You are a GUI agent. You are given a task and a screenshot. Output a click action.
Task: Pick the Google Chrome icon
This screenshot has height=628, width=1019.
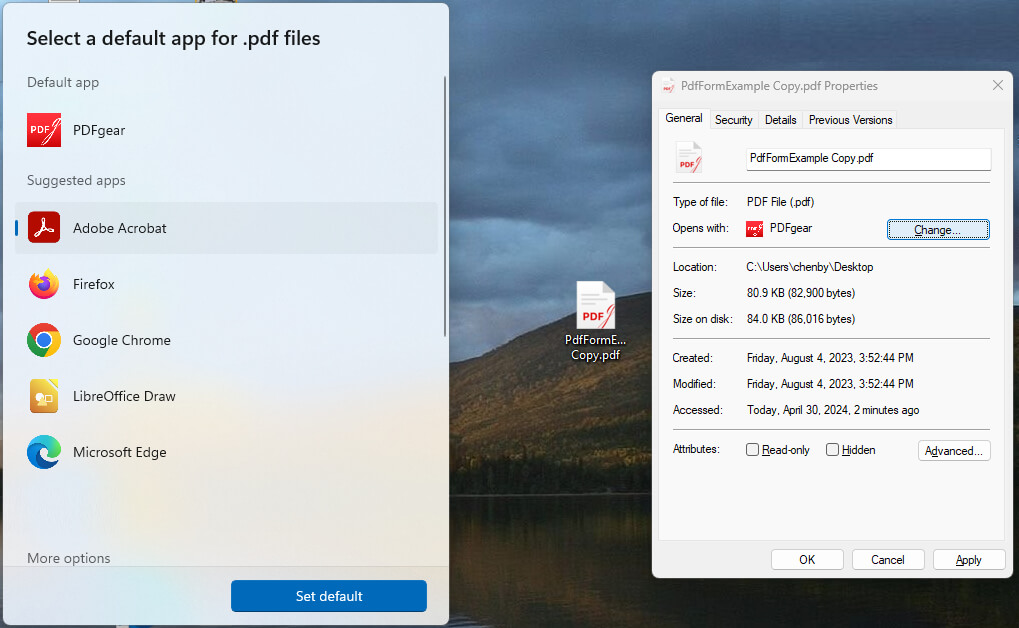44,340
